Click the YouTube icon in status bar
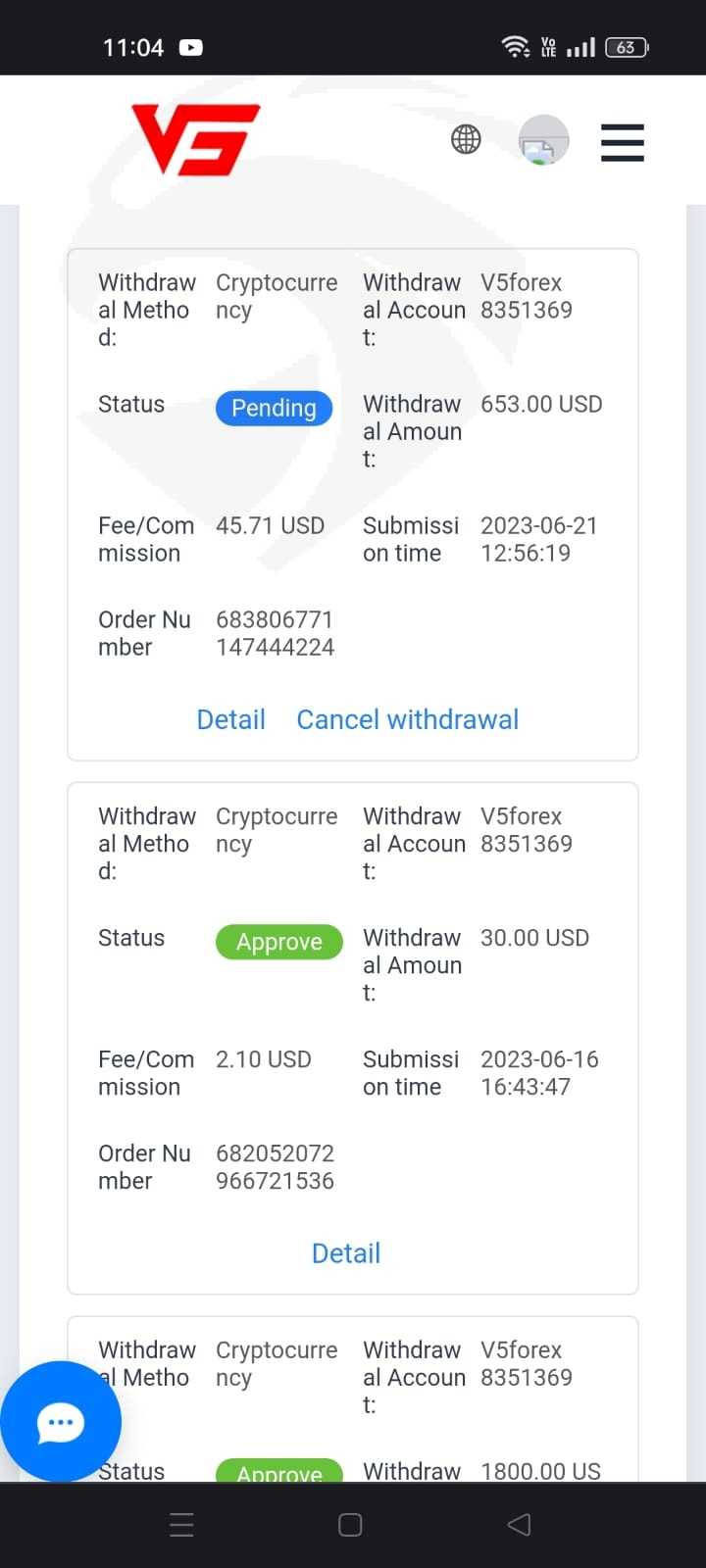This screenshot has width=706, height=1568. (191, 47)
